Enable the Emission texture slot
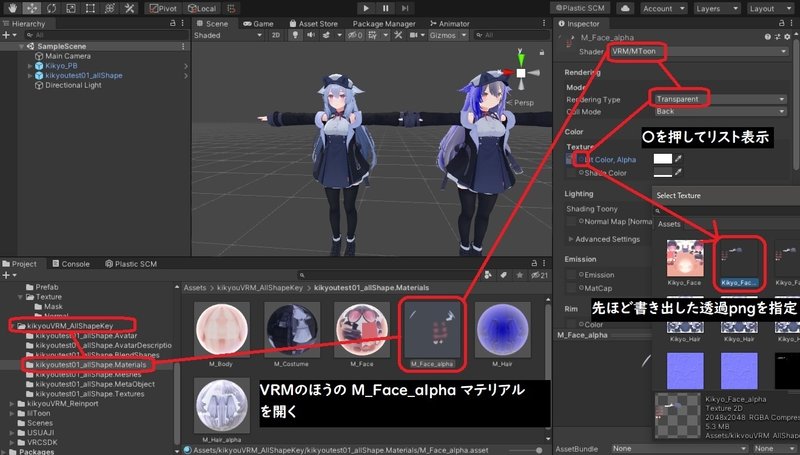800x455 pixels. (x=571, y=275)
